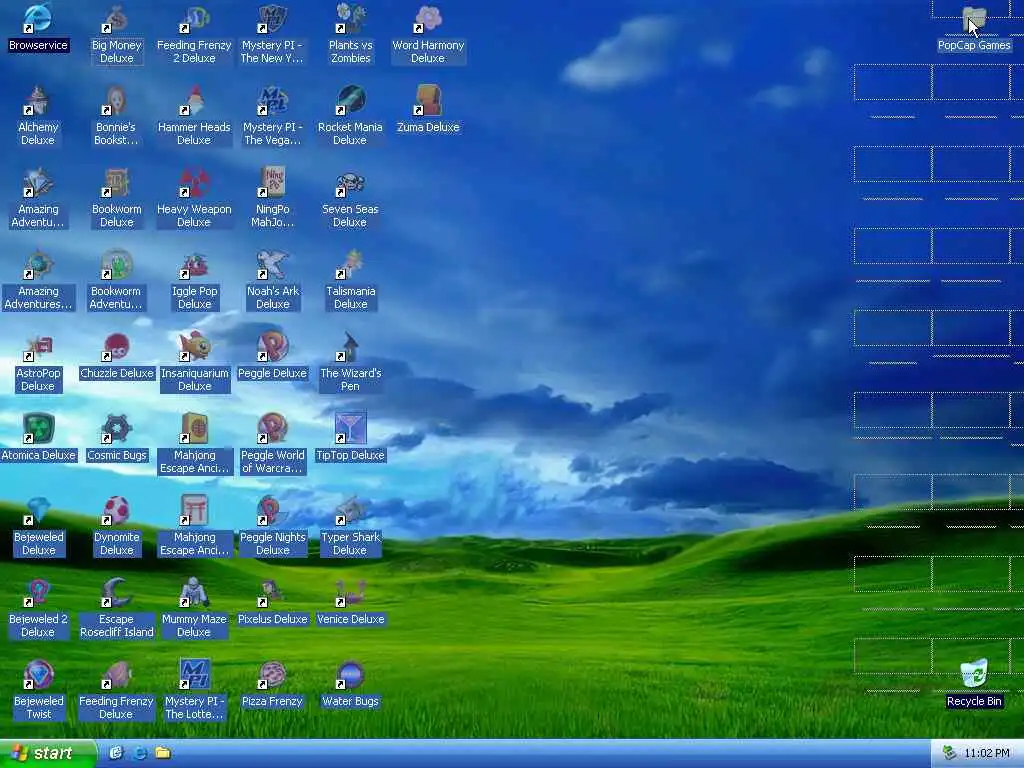Open Heavy Weapon Deluxe
1024x768 pixels.
(194, 199)
